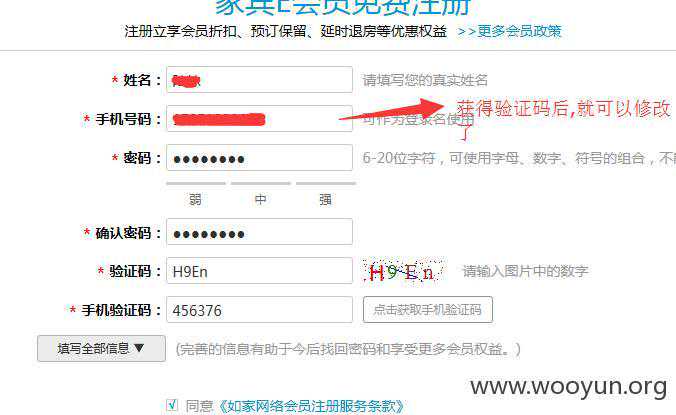The image size is (676, 415).
Task: Click the 手机号码 phone number field
Action: 260,119
